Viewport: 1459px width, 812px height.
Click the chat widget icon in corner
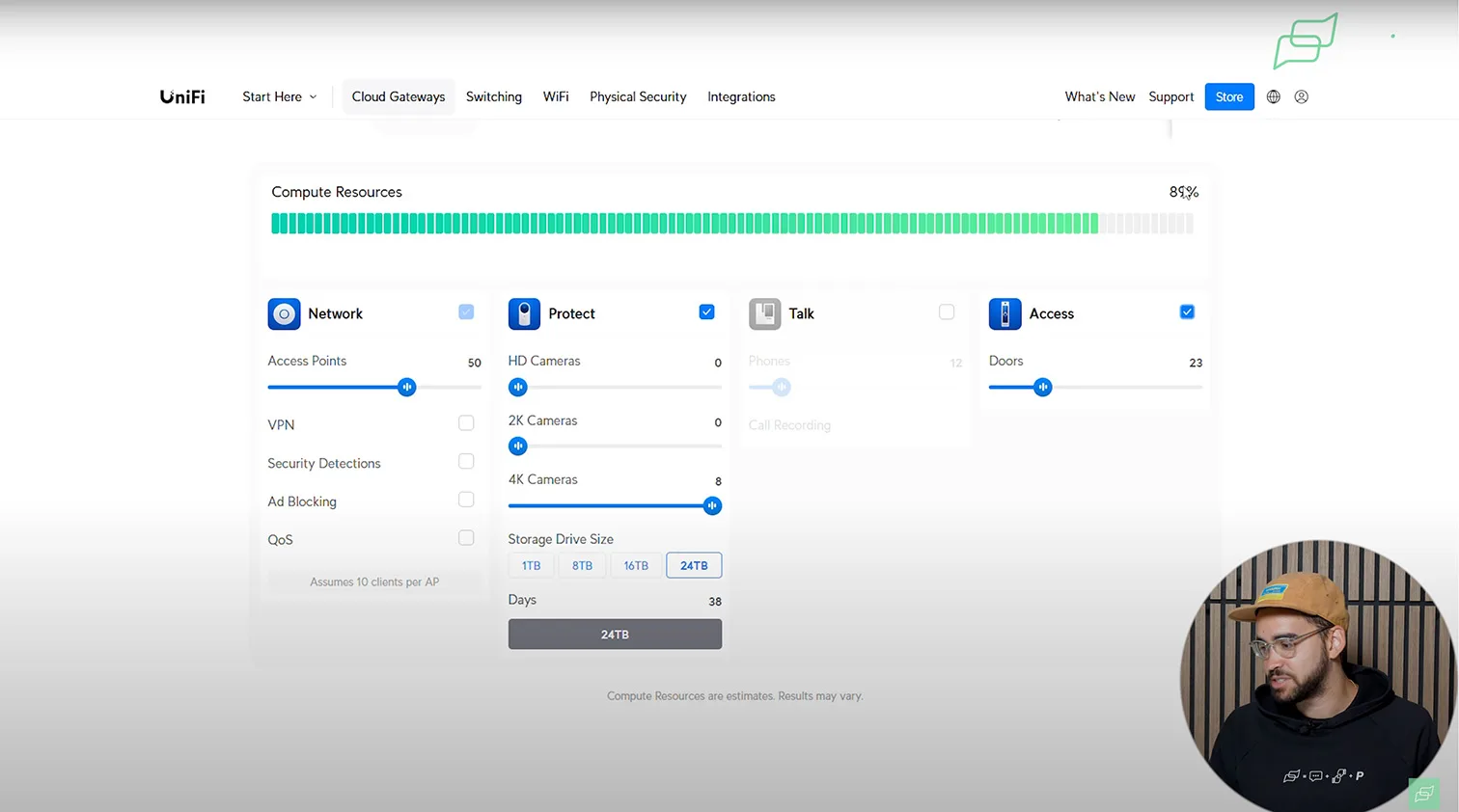pos(1424,794)
